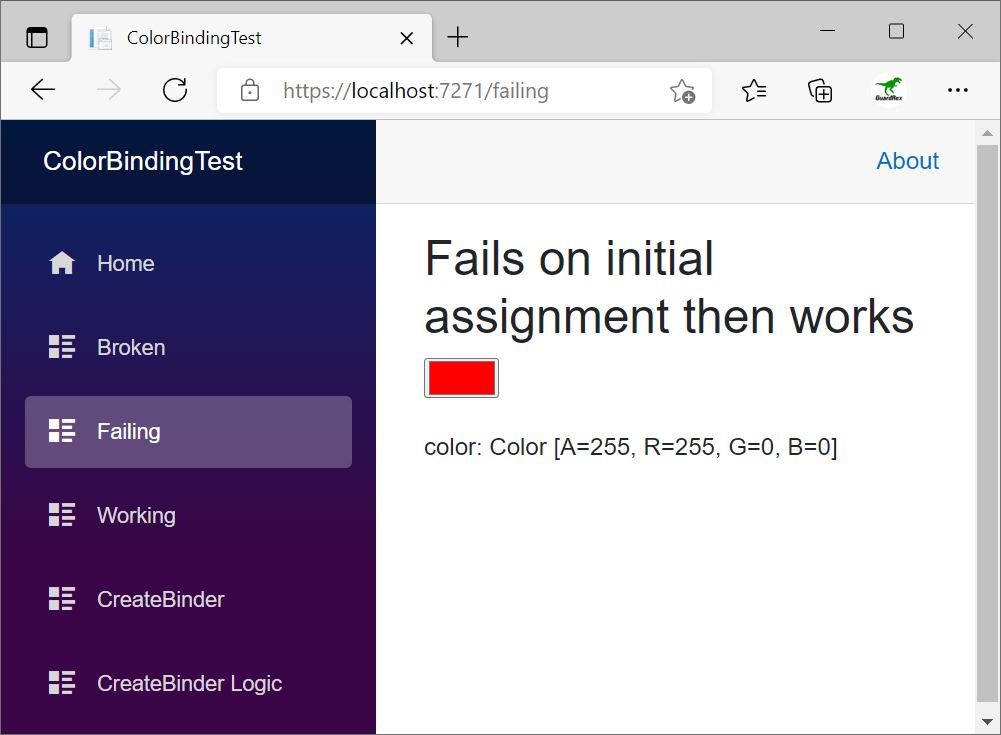
Task: Click the red color swatch
Action: (461, 377)
